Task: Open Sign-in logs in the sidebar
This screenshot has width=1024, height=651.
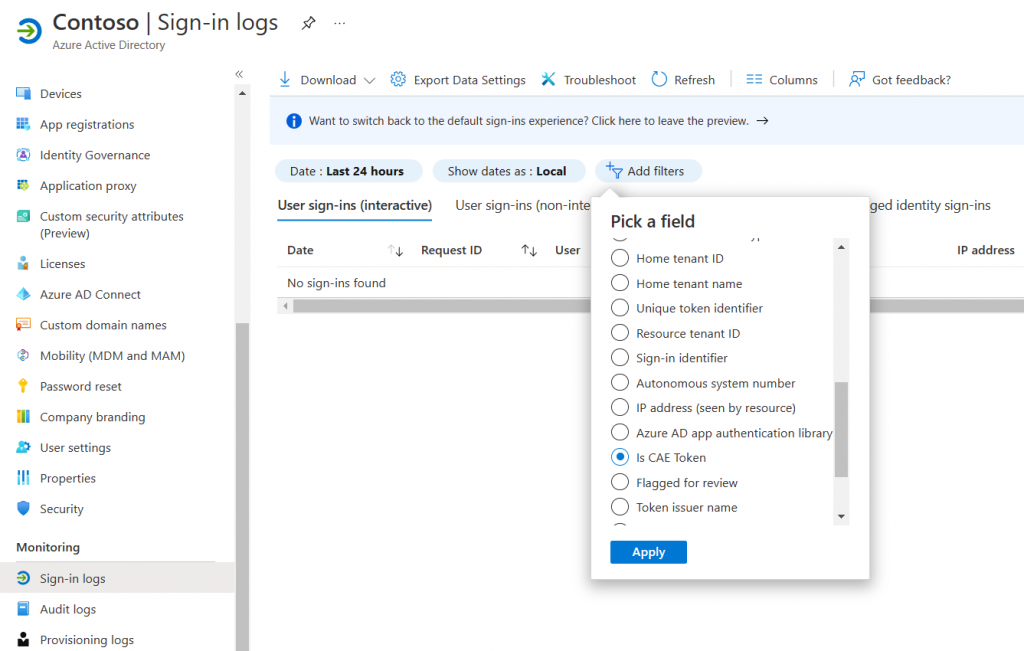Action: (118, 578)
